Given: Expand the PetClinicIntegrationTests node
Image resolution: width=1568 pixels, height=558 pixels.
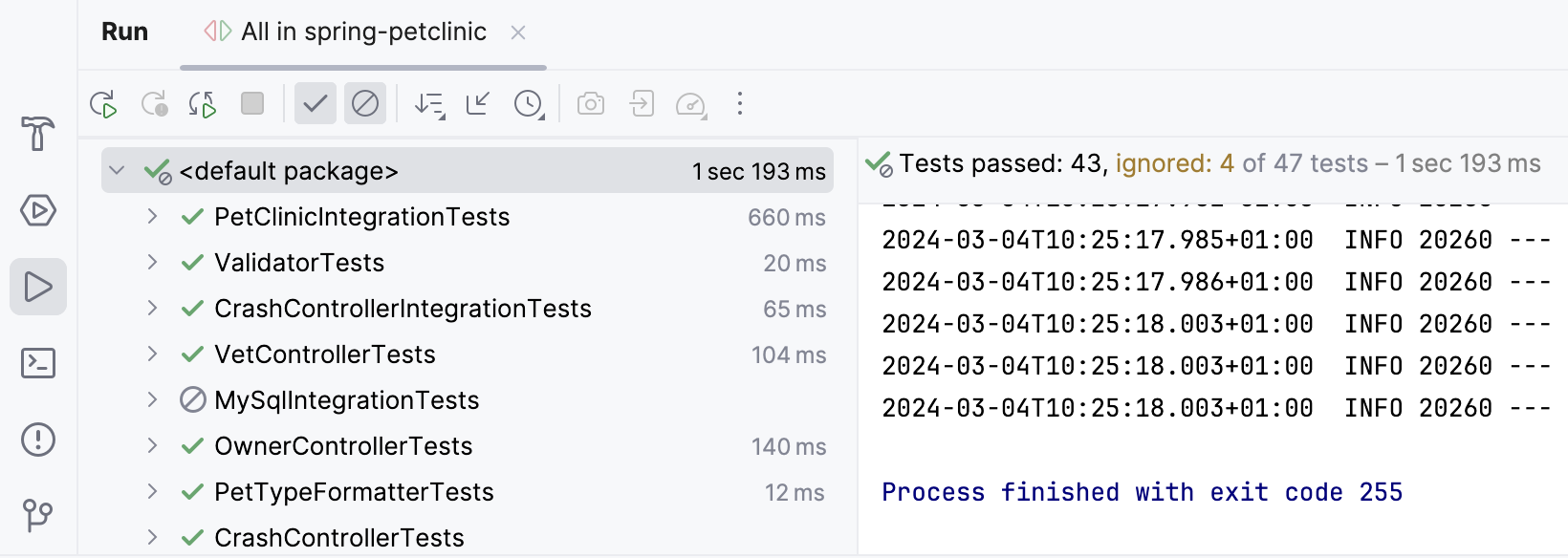Looking at the screenshot, I should point(152,217).
